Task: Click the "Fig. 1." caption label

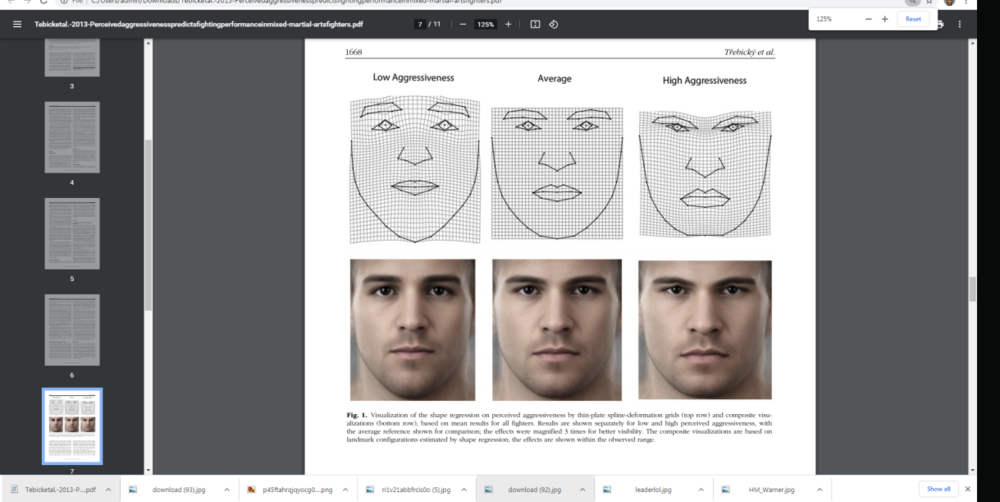Action: pos(357,415)
